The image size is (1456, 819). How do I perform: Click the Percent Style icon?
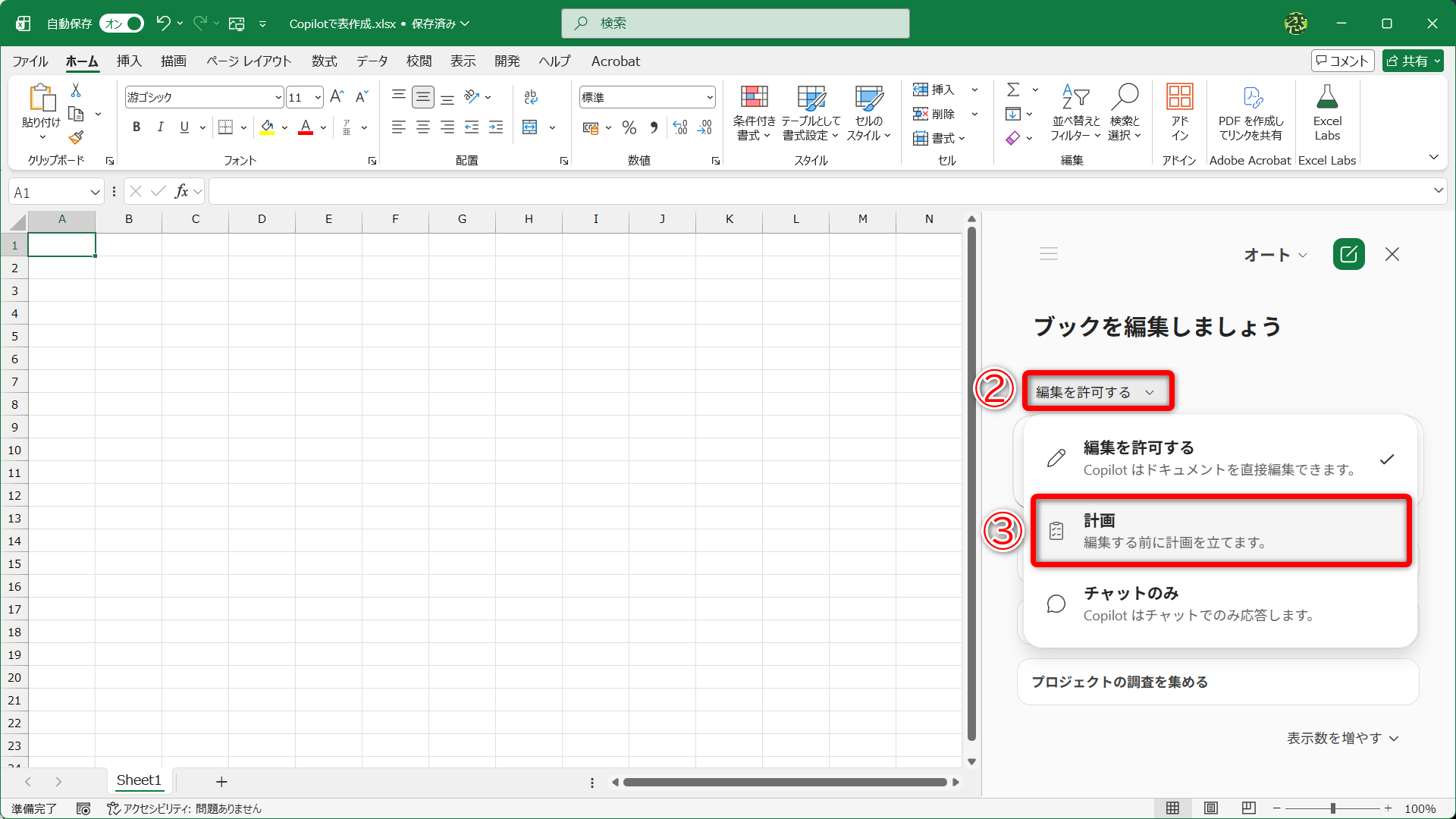coord(629,127)
